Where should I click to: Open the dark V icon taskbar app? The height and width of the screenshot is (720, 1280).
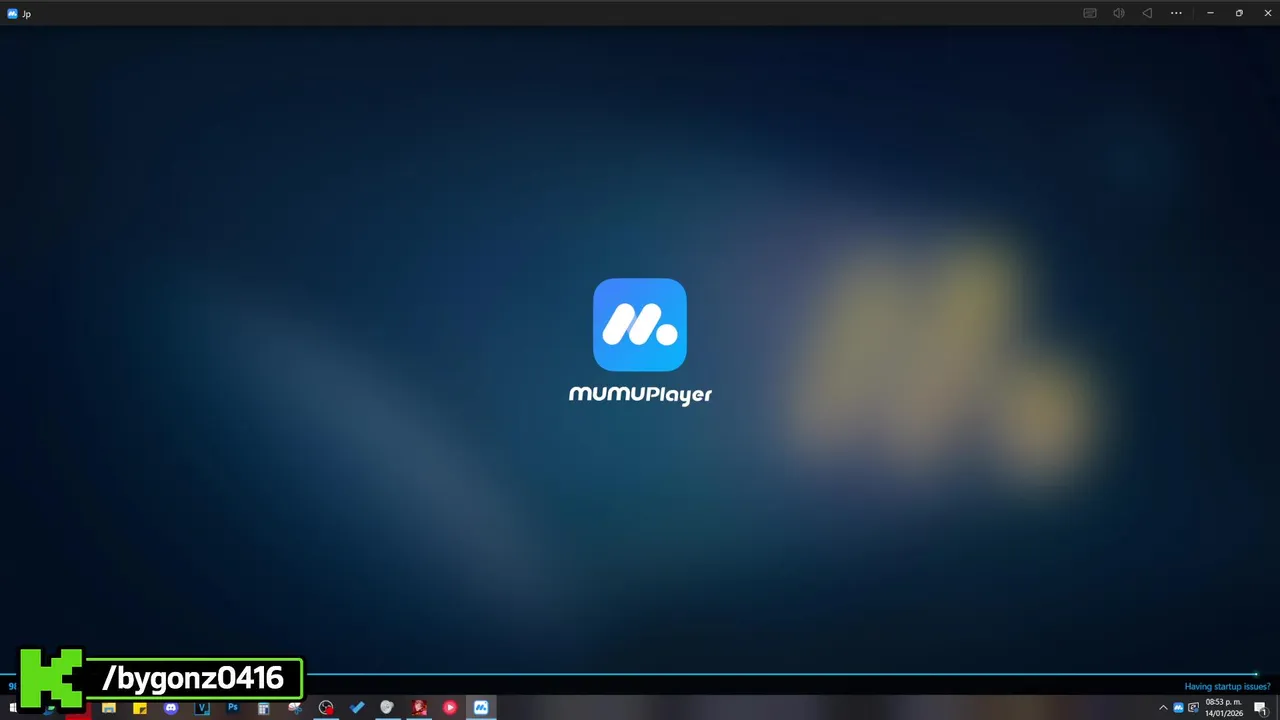[202, 708]
